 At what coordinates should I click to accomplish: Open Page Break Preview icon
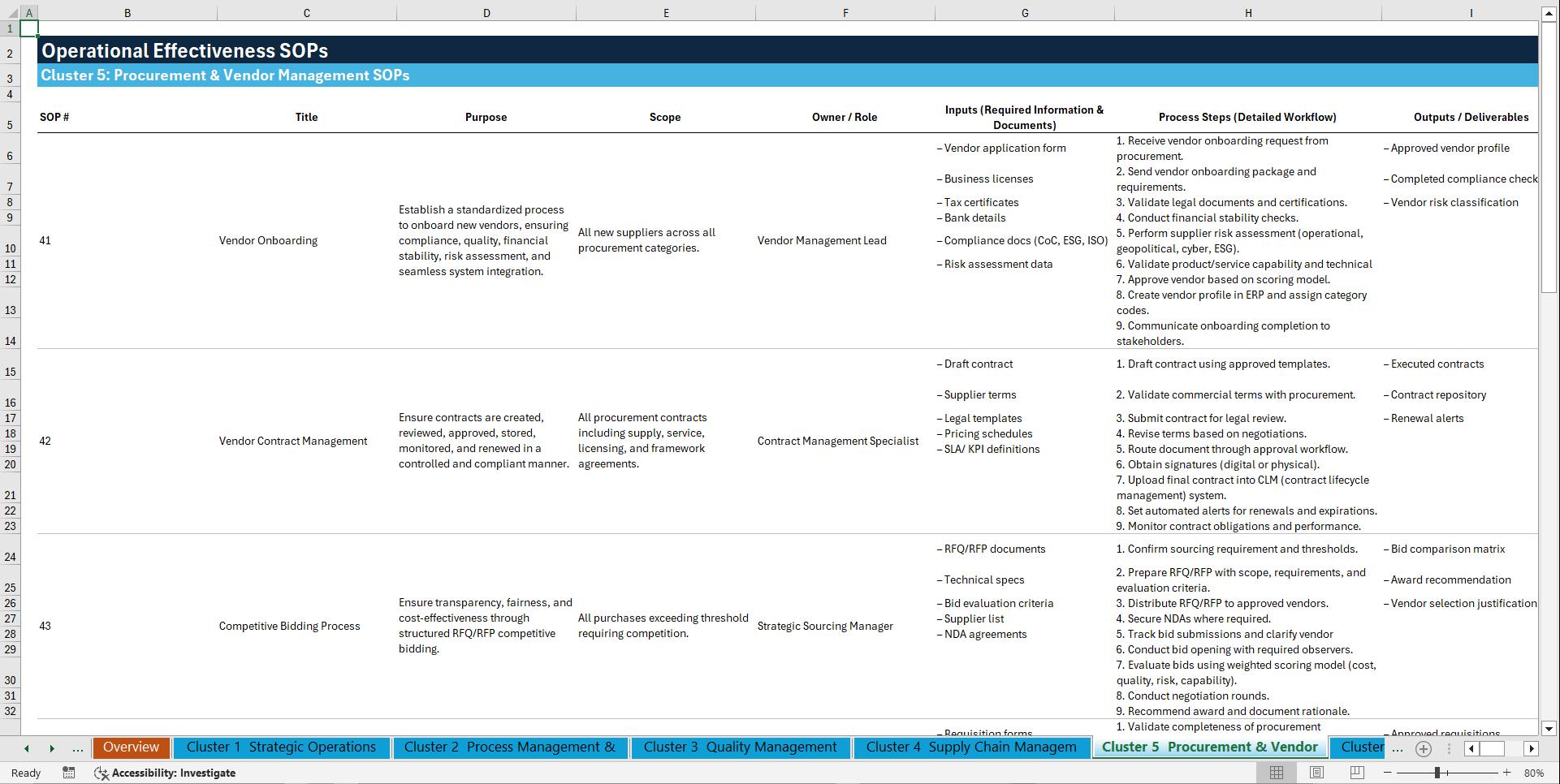[x=1355, y=773]
